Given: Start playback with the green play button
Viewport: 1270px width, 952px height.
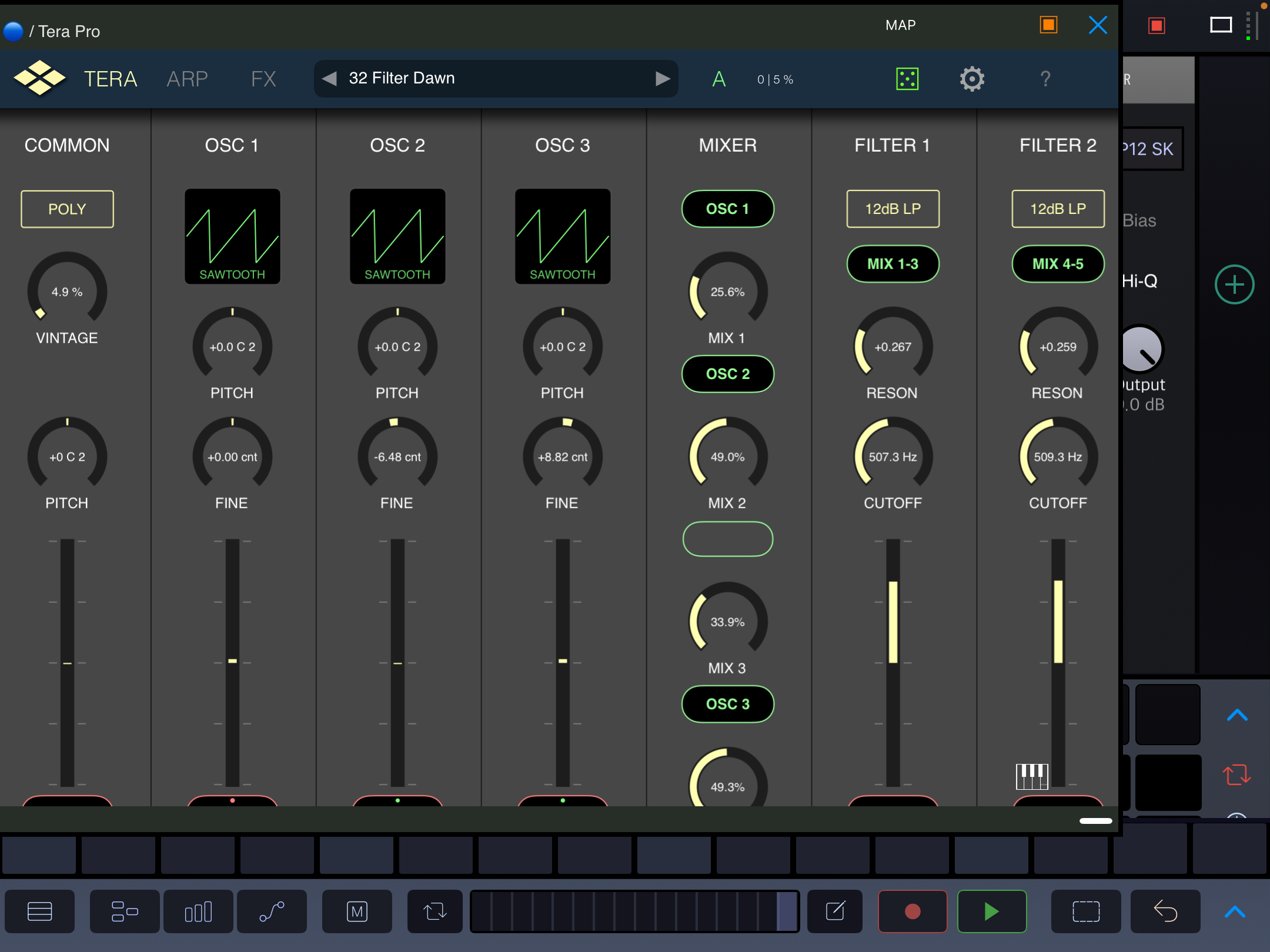Looking at the screenshot, I should click(x=992, y=911).
